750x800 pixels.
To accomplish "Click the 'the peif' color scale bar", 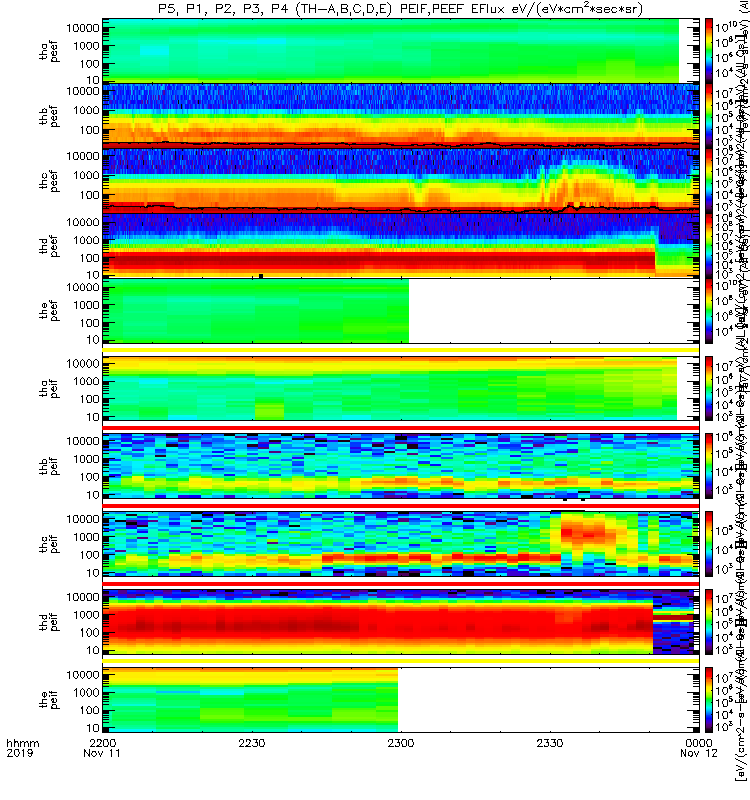I will 709,699.
